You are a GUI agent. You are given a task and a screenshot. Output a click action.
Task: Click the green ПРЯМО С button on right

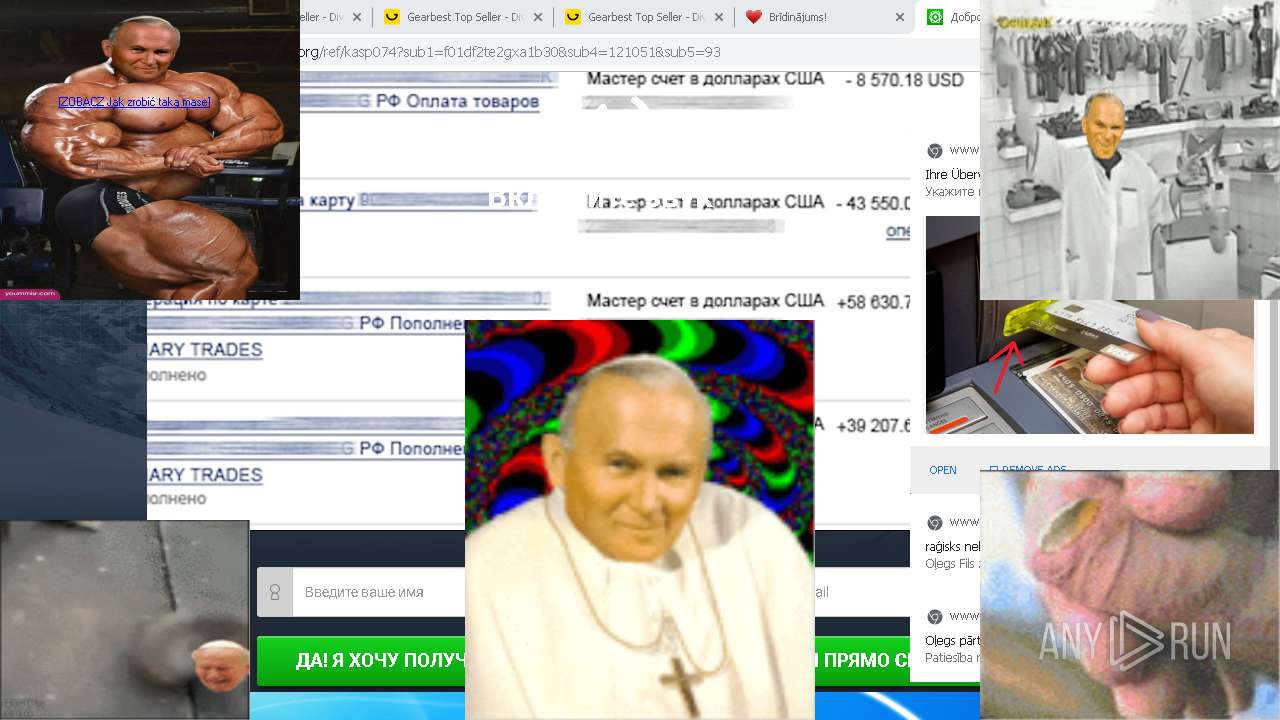point(862,661)
